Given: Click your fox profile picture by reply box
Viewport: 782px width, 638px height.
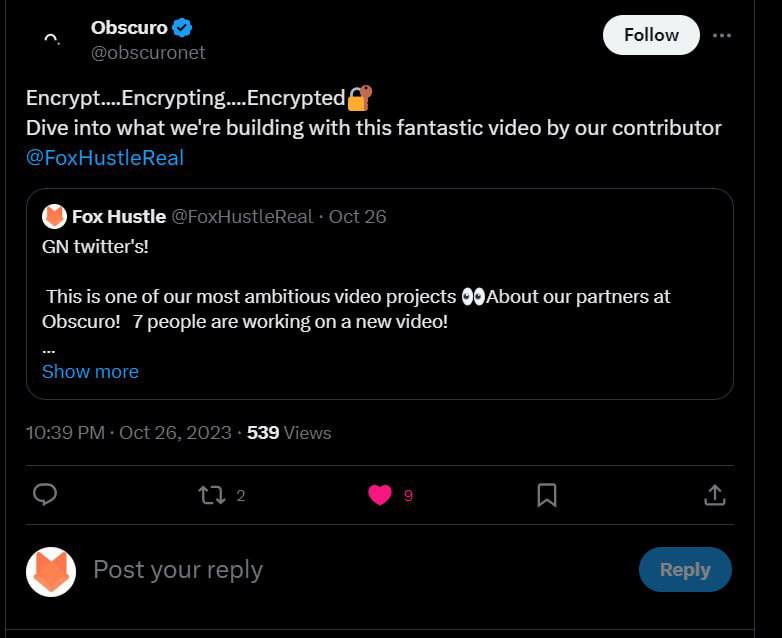Looking at the screenshot, I should tap(51, 571).
